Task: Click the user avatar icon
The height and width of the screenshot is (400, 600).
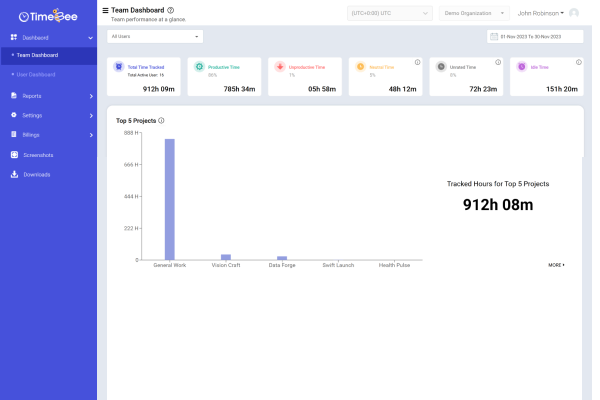Action: (574, 13)
